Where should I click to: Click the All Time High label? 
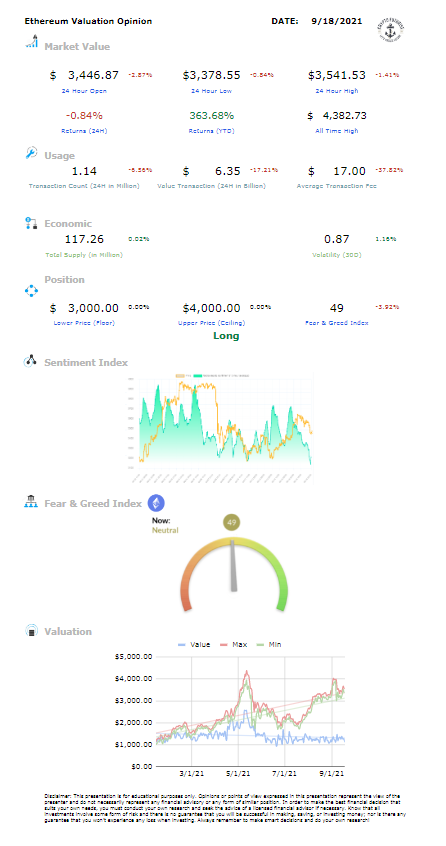(x=337, y=131)
